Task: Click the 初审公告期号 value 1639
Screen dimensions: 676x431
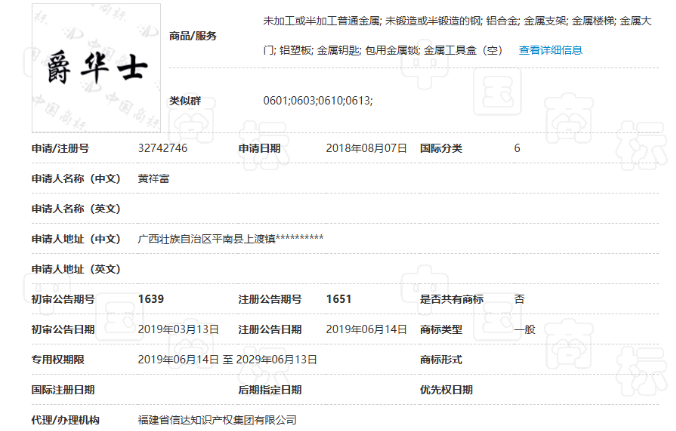Action: [x=151, y=299]
